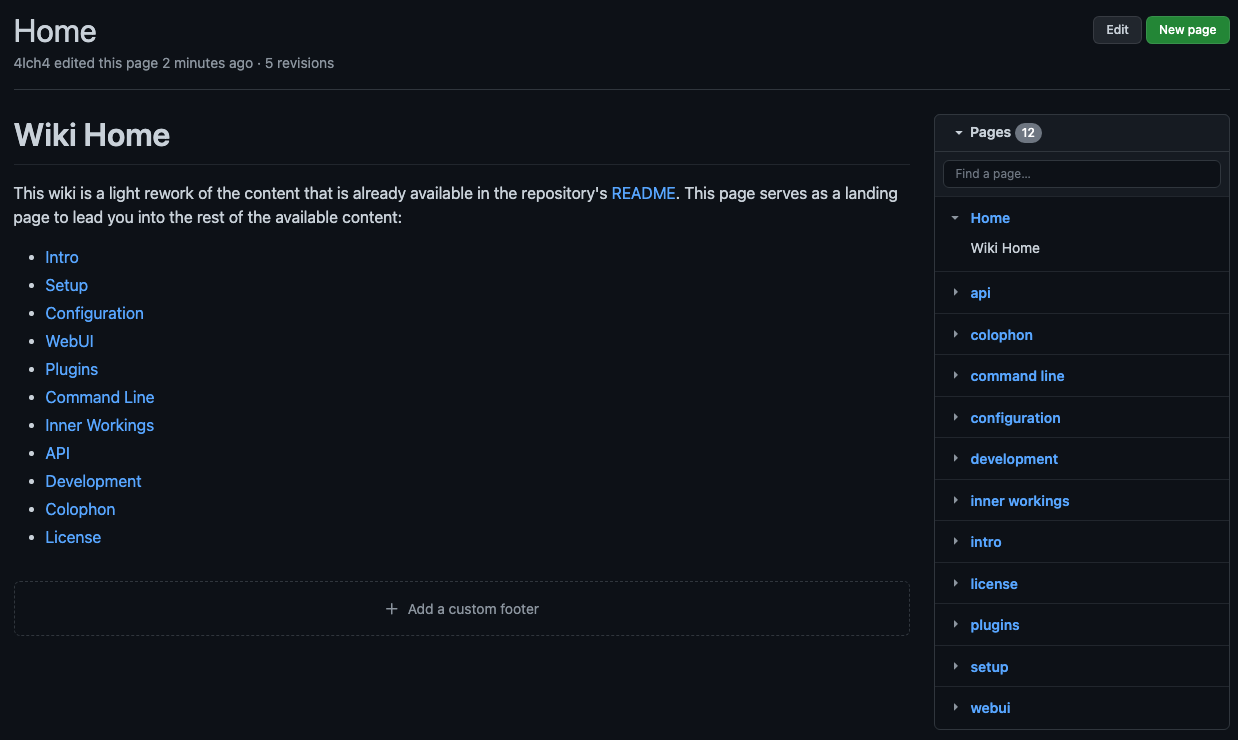
Task: View the 5 revisions history
Action: pos(299,63)
